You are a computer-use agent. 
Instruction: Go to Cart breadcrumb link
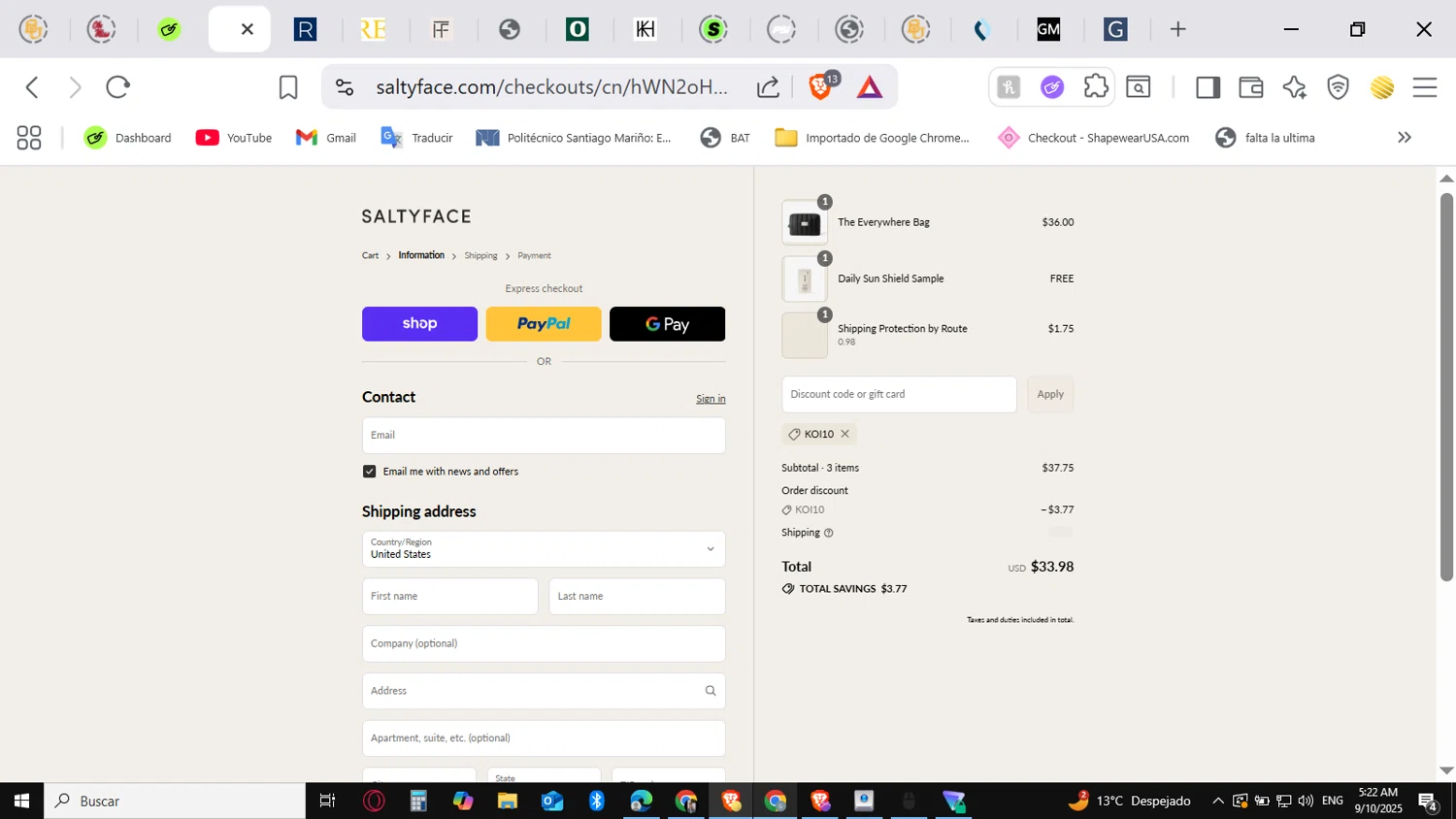(x=370, y=255)
